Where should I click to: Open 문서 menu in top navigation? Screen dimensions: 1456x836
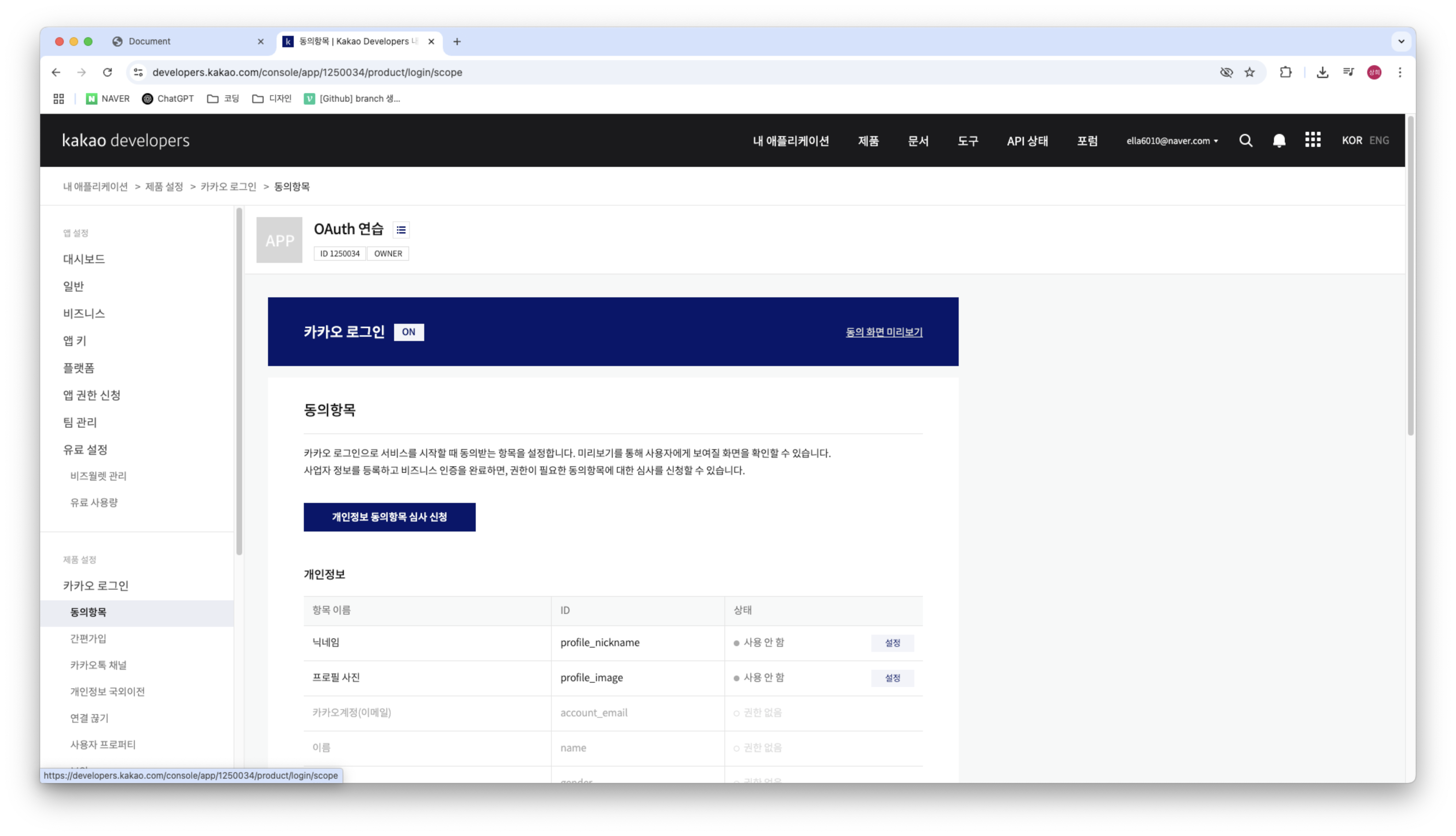coord(919,141)
